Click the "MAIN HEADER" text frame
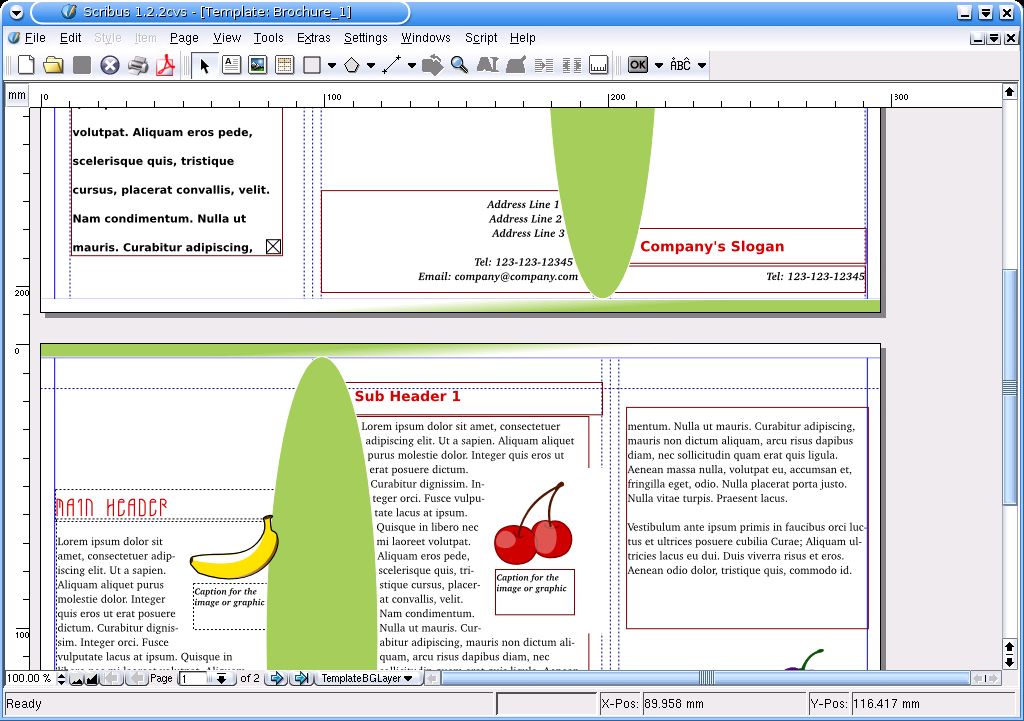 (165, 506)
